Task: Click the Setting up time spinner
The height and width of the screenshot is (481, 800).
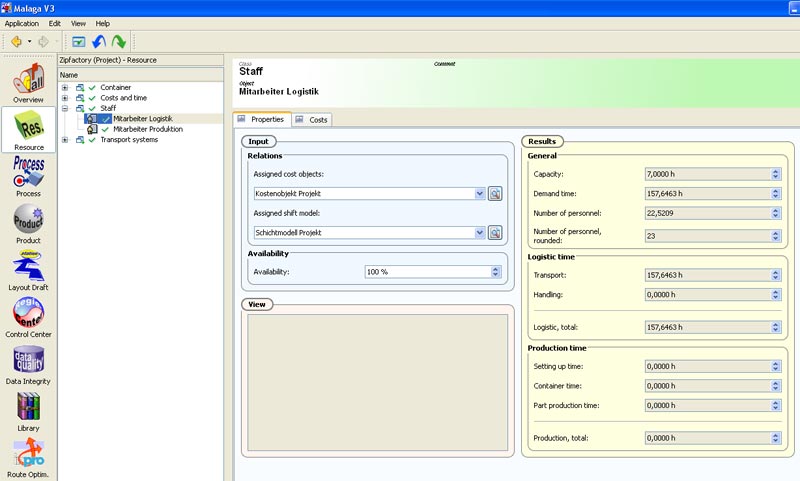Action: [776, 366]
